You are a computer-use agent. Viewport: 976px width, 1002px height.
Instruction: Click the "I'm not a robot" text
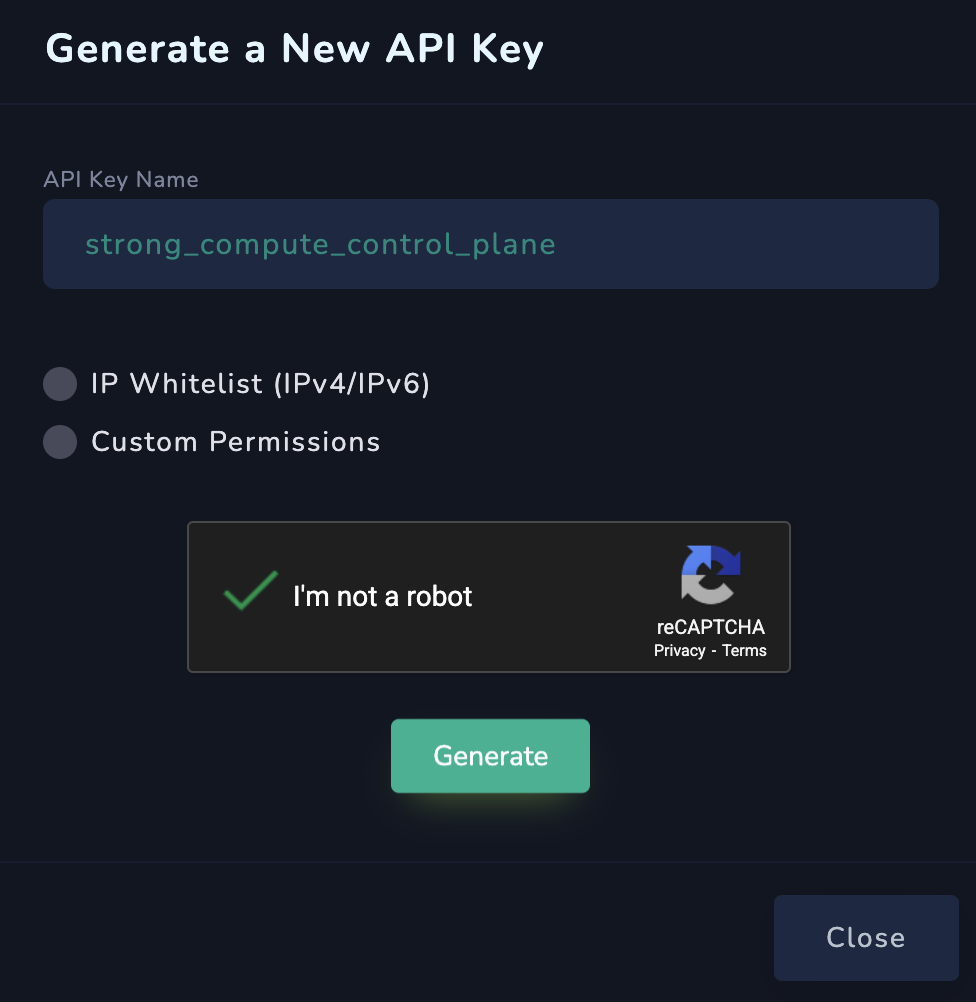click(383, 597)
